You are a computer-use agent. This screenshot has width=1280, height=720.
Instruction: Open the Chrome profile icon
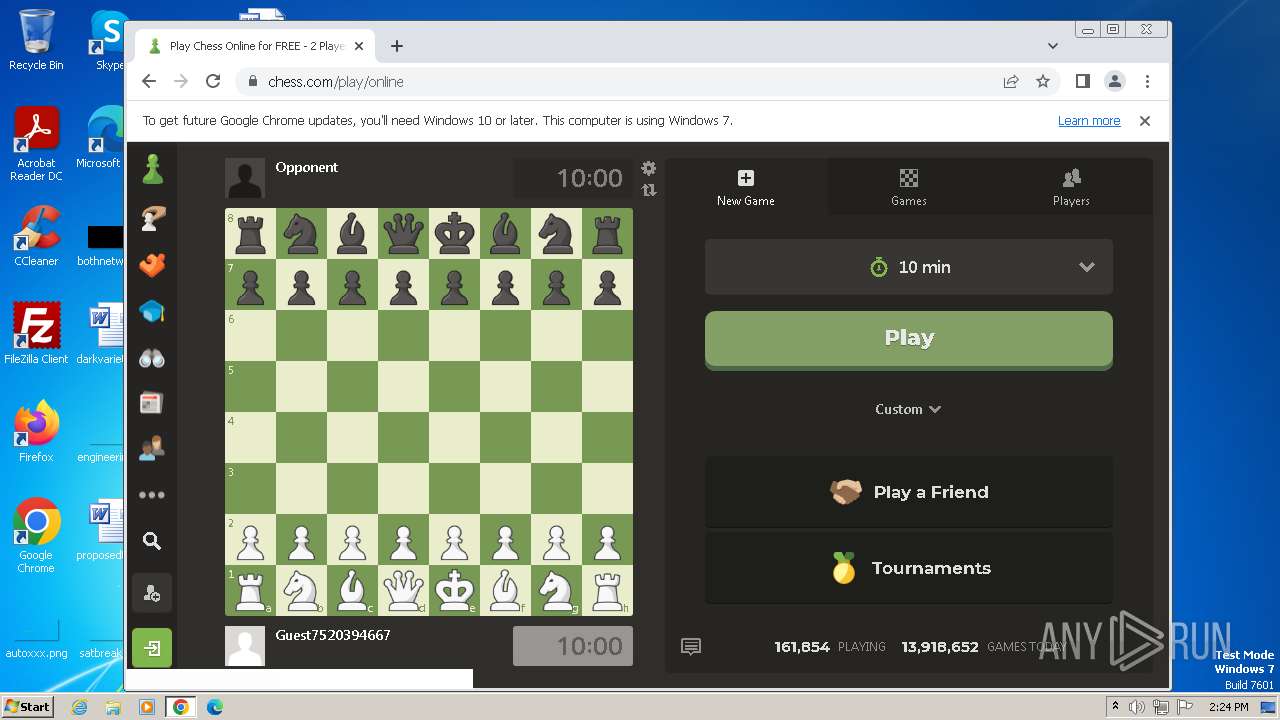(1115, 82)
